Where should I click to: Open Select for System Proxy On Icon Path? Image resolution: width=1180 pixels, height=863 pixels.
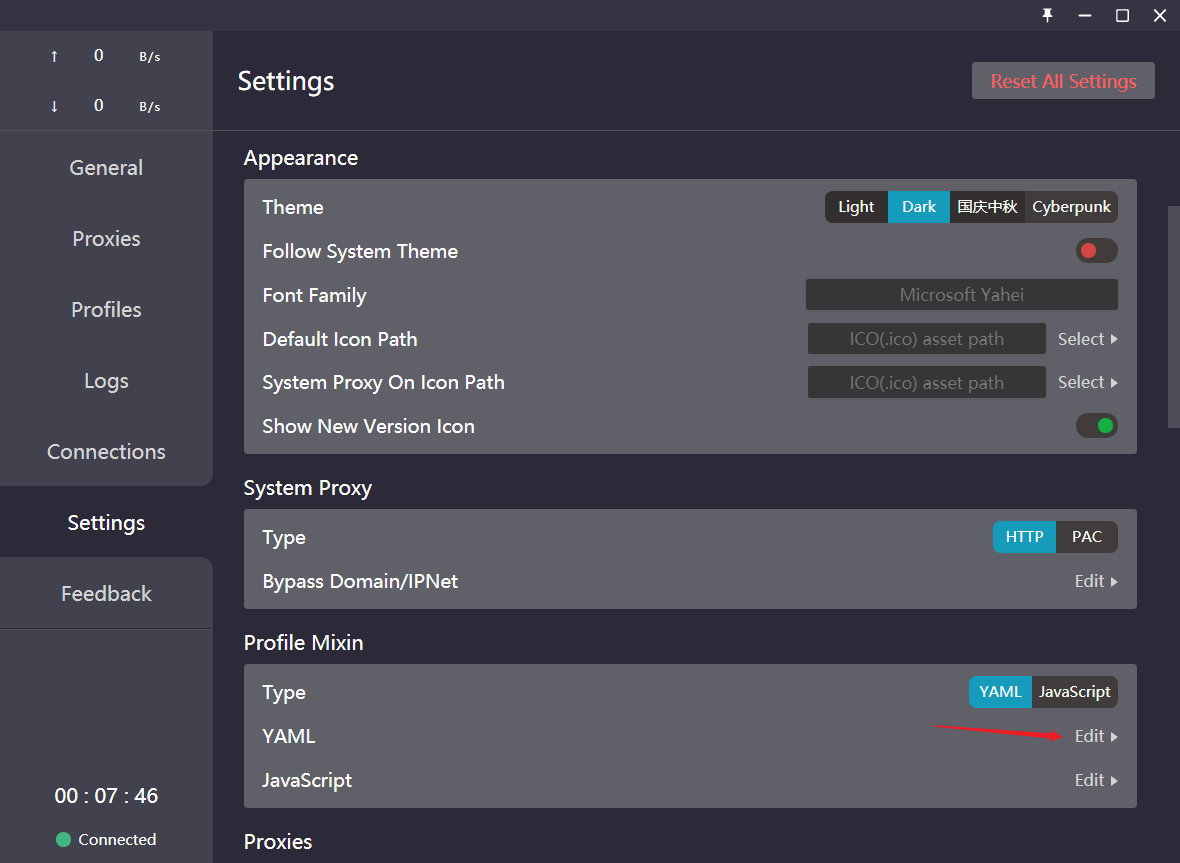click(1087, 382)
